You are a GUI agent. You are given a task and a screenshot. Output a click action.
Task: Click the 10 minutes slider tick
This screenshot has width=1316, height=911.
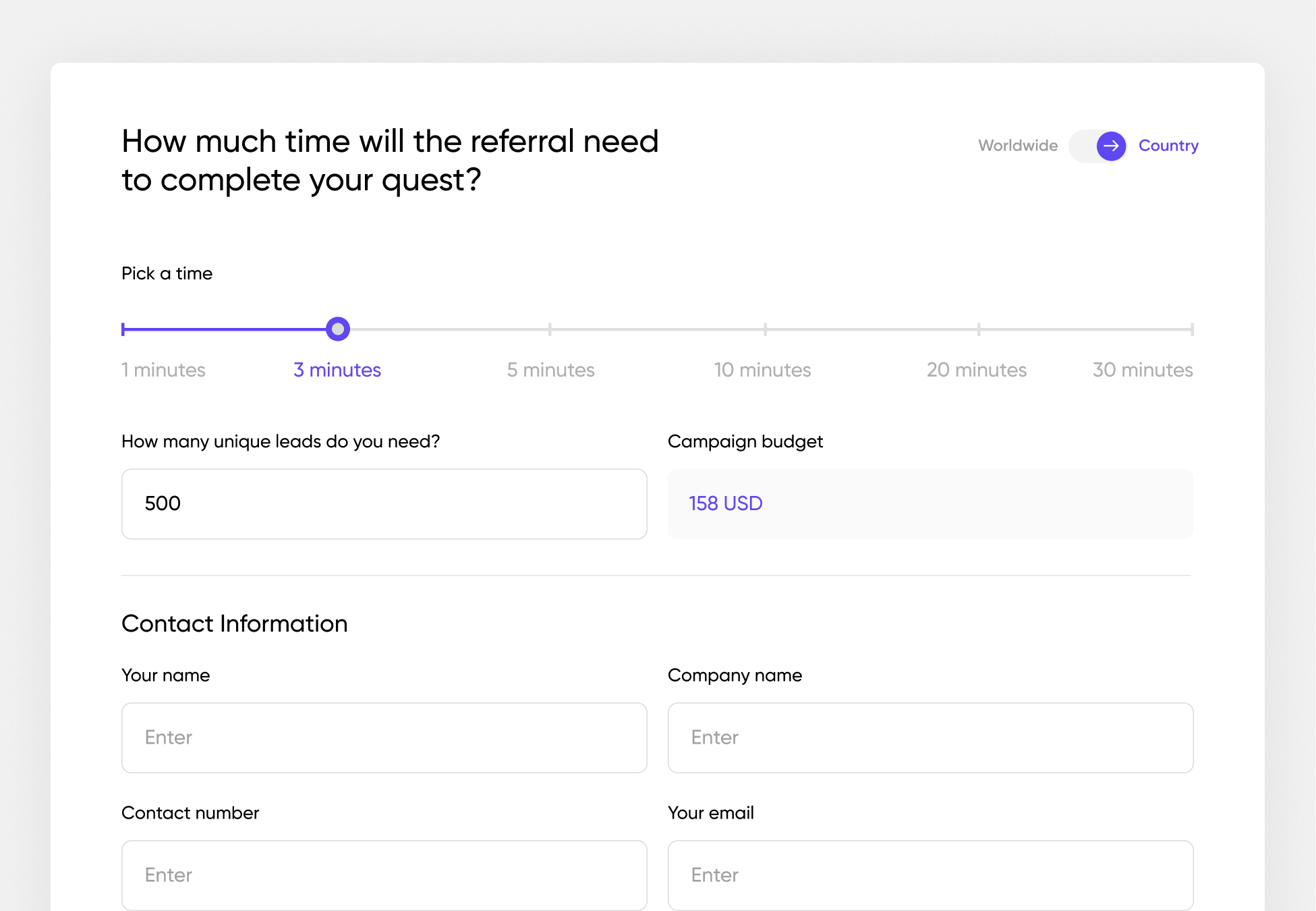pos(765,329)
